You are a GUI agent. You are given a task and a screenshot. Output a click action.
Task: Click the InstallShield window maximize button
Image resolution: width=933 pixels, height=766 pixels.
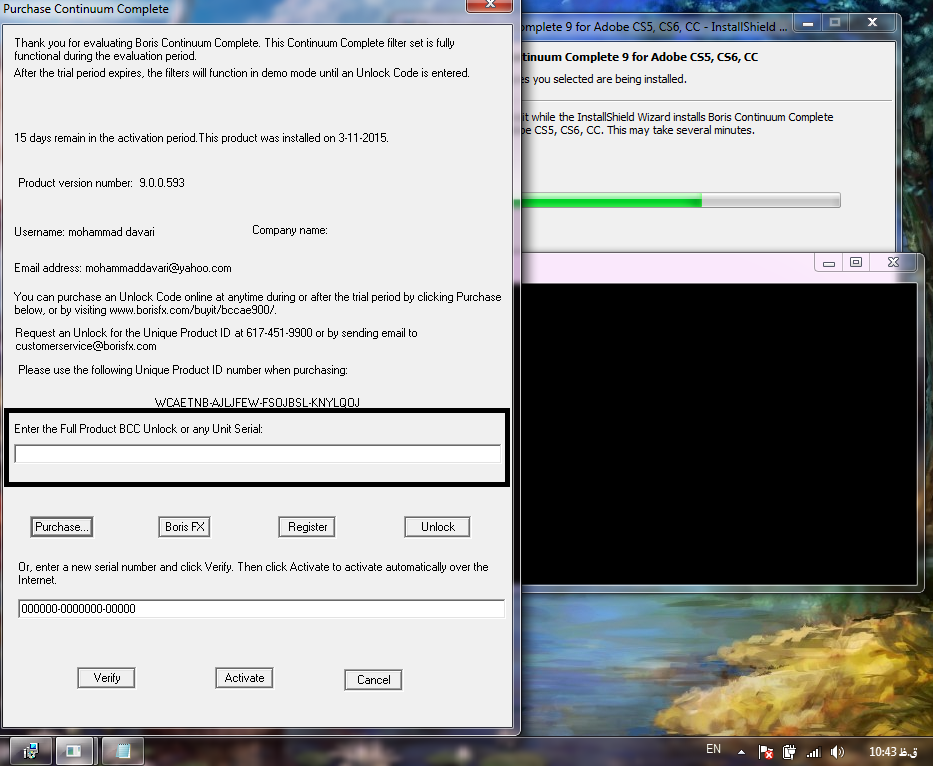click(835, 23)
